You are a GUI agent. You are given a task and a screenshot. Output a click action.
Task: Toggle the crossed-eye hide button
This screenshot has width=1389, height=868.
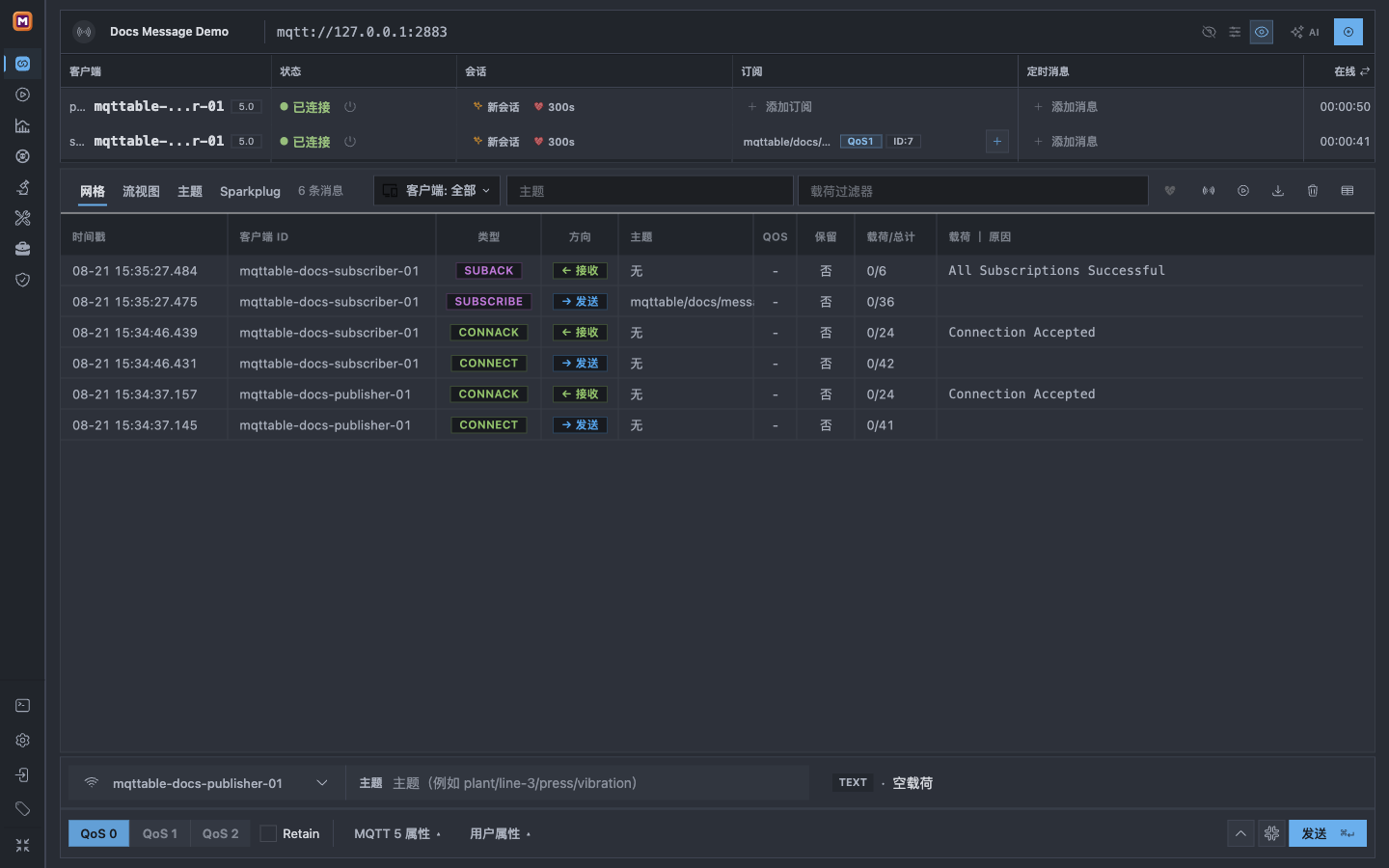click(1209, 32)
